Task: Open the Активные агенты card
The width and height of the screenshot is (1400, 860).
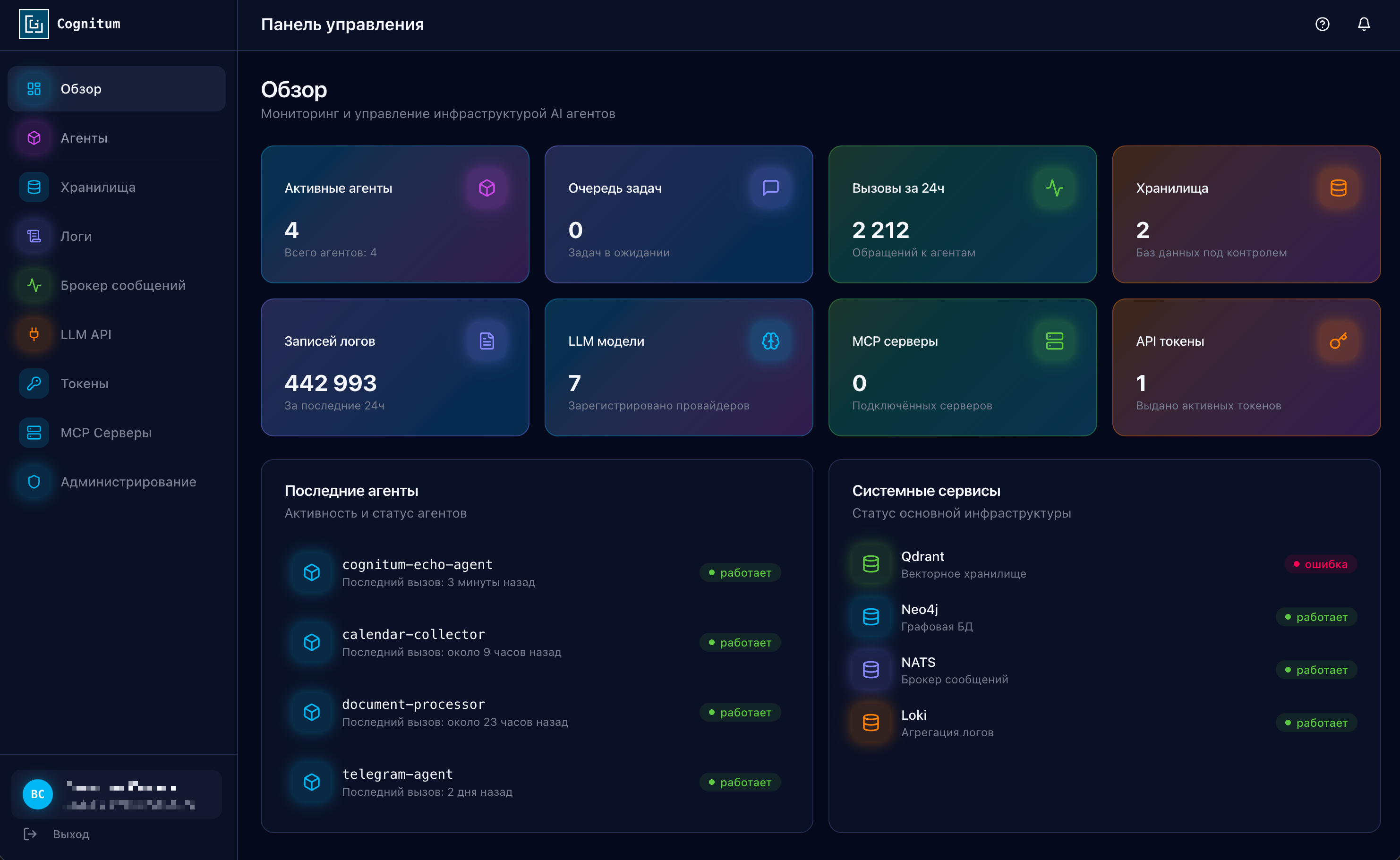Action: tap(395, 214)
